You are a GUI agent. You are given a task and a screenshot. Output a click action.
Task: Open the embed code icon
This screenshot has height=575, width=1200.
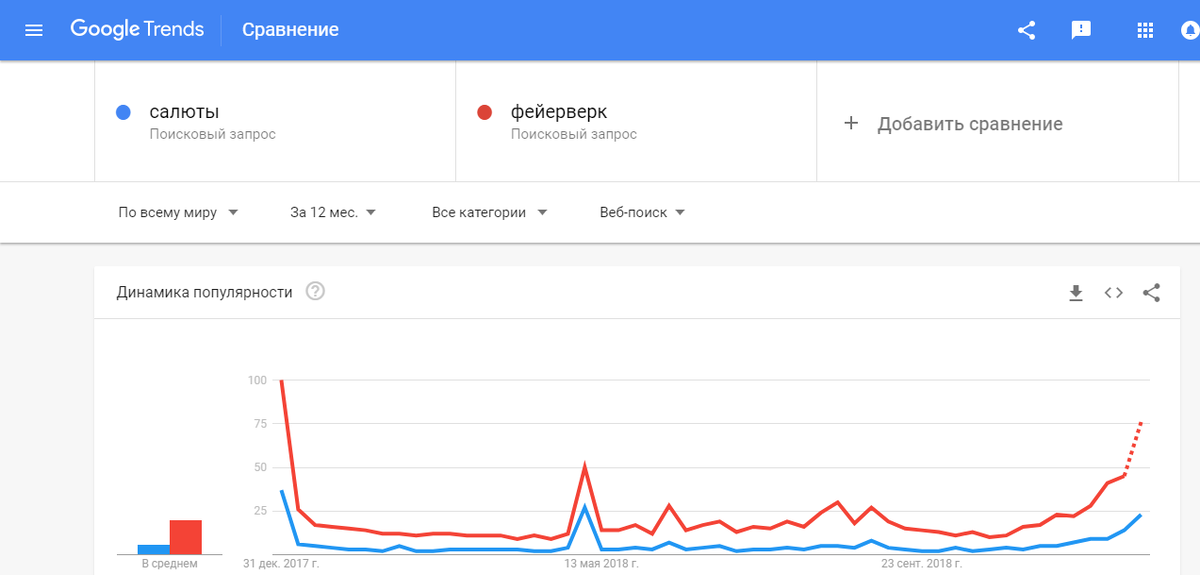pyautogui.click(x=1114, y=293)
